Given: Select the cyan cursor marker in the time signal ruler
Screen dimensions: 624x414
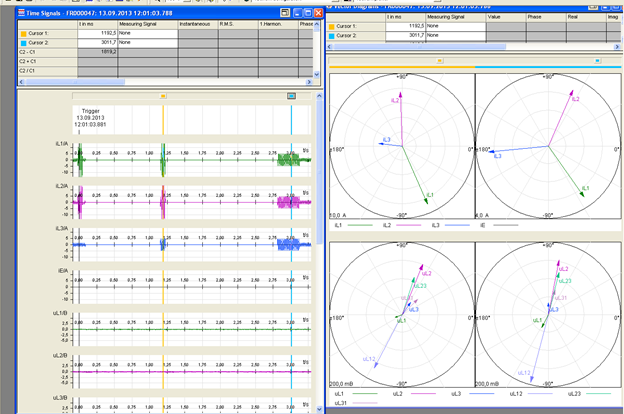Looking at the screenshot, I should (291, 96).
